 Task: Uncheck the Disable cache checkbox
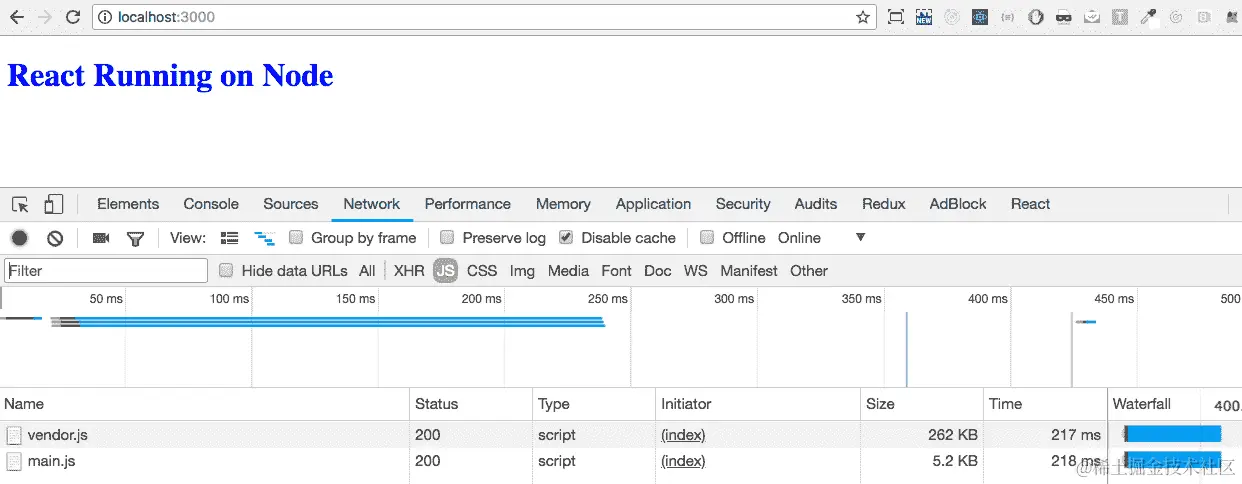pos(566,238)
